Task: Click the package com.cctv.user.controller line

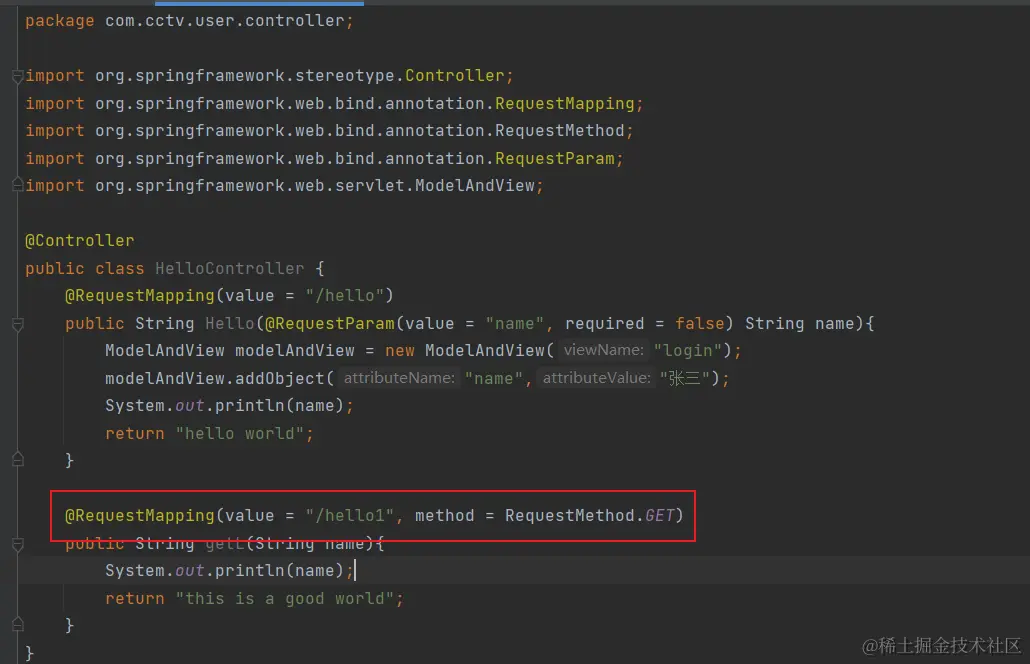Action: (189, 21)
